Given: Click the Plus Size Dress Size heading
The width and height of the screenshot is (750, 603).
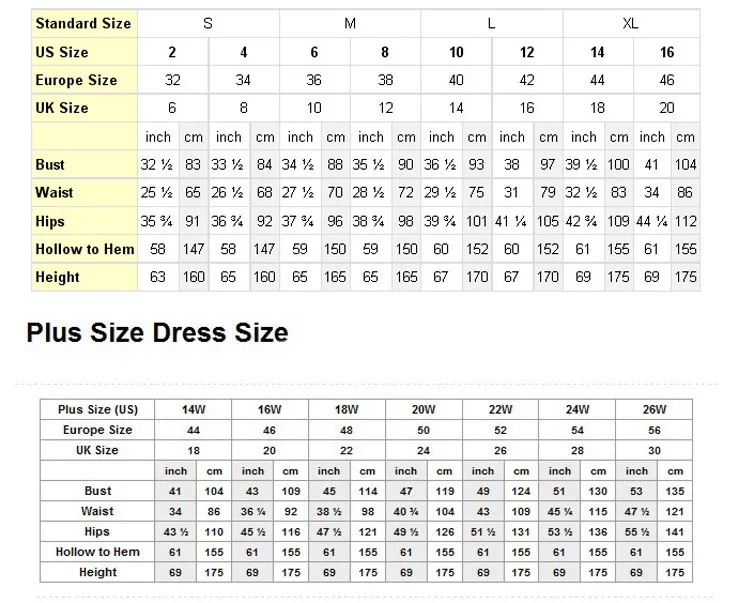Looking at the screenshot, I should coord(157,332).
